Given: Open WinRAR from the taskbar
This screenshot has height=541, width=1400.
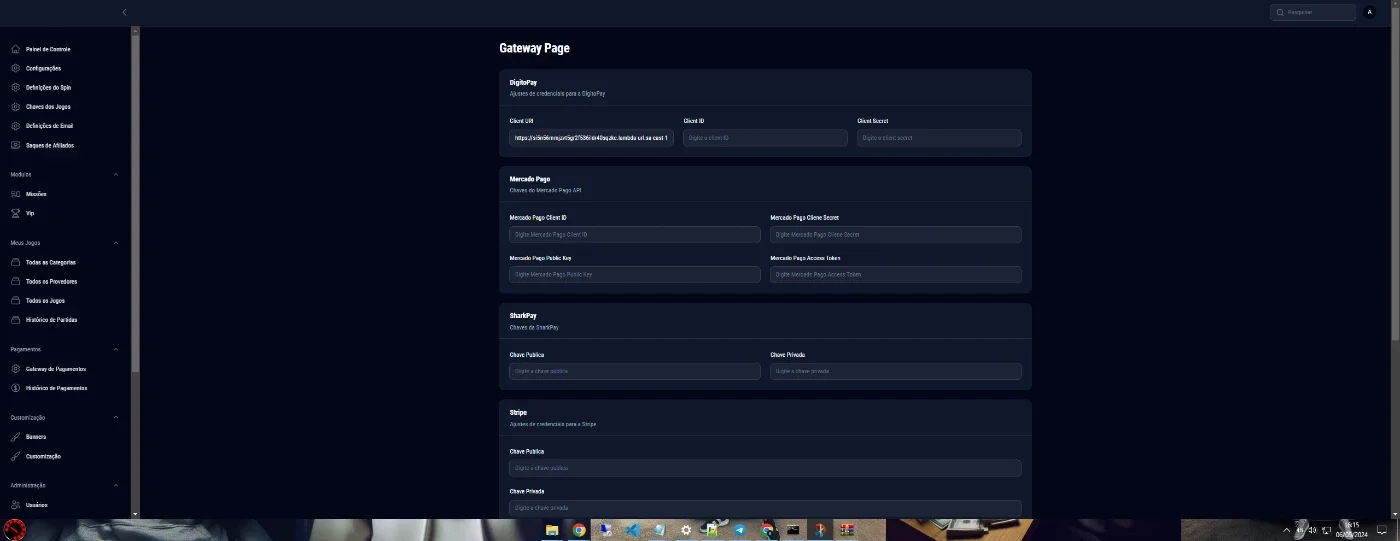Looking at the screenshot, I should [x=846, y=531].
